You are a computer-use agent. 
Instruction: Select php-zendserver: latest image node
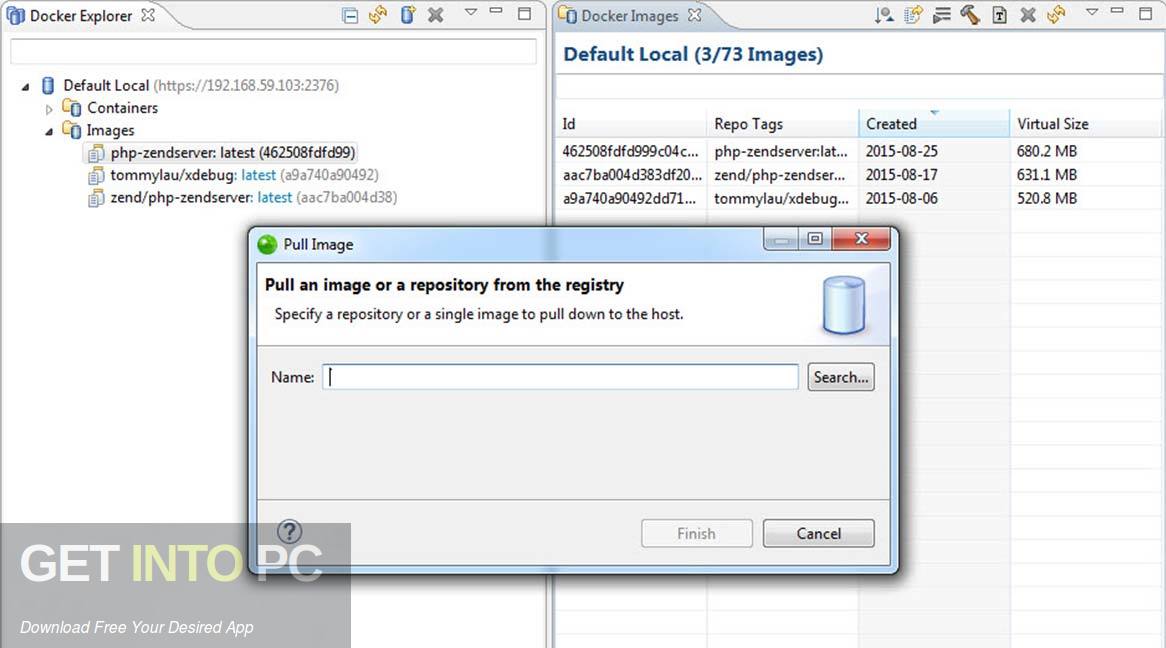(x=233, y=153)
